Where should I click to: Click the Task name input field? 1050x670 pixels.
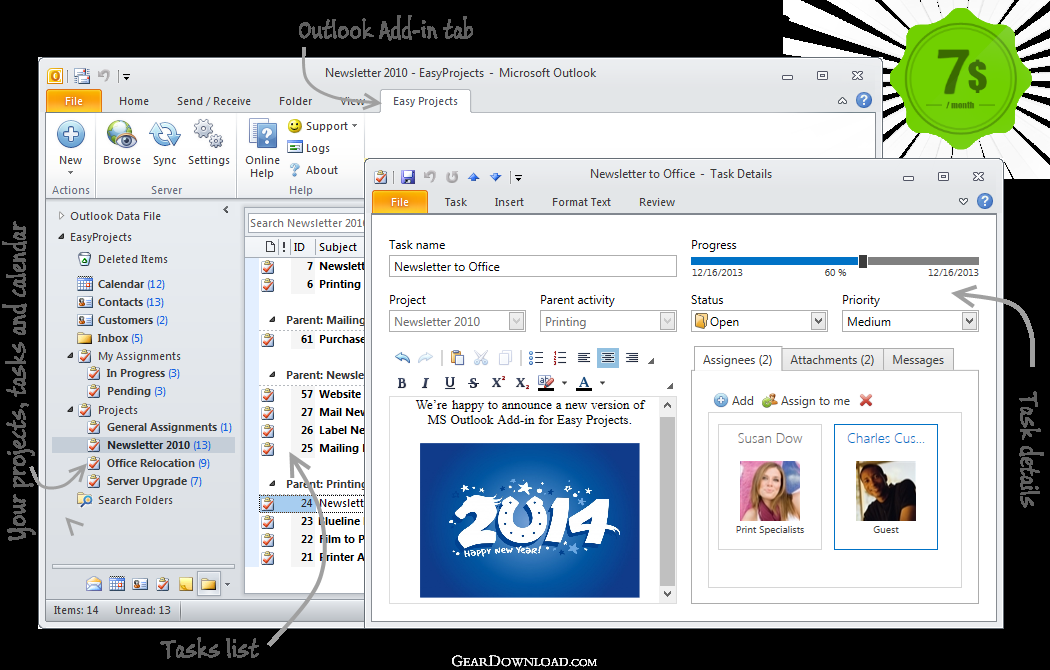(x=532, y=266)
